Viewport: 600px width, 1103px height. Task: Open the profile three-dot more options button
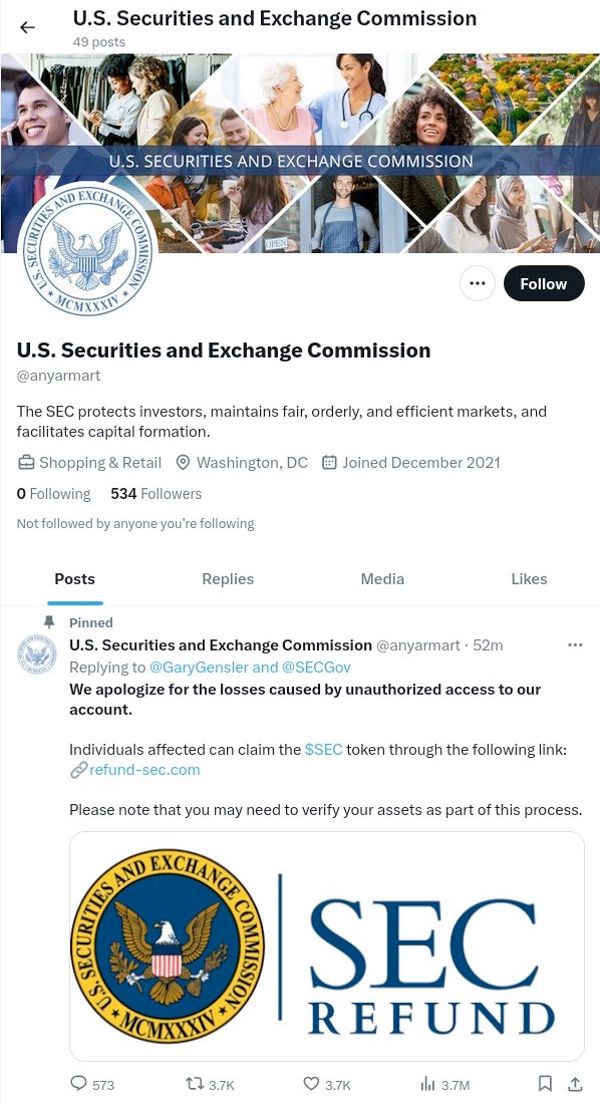477,284
